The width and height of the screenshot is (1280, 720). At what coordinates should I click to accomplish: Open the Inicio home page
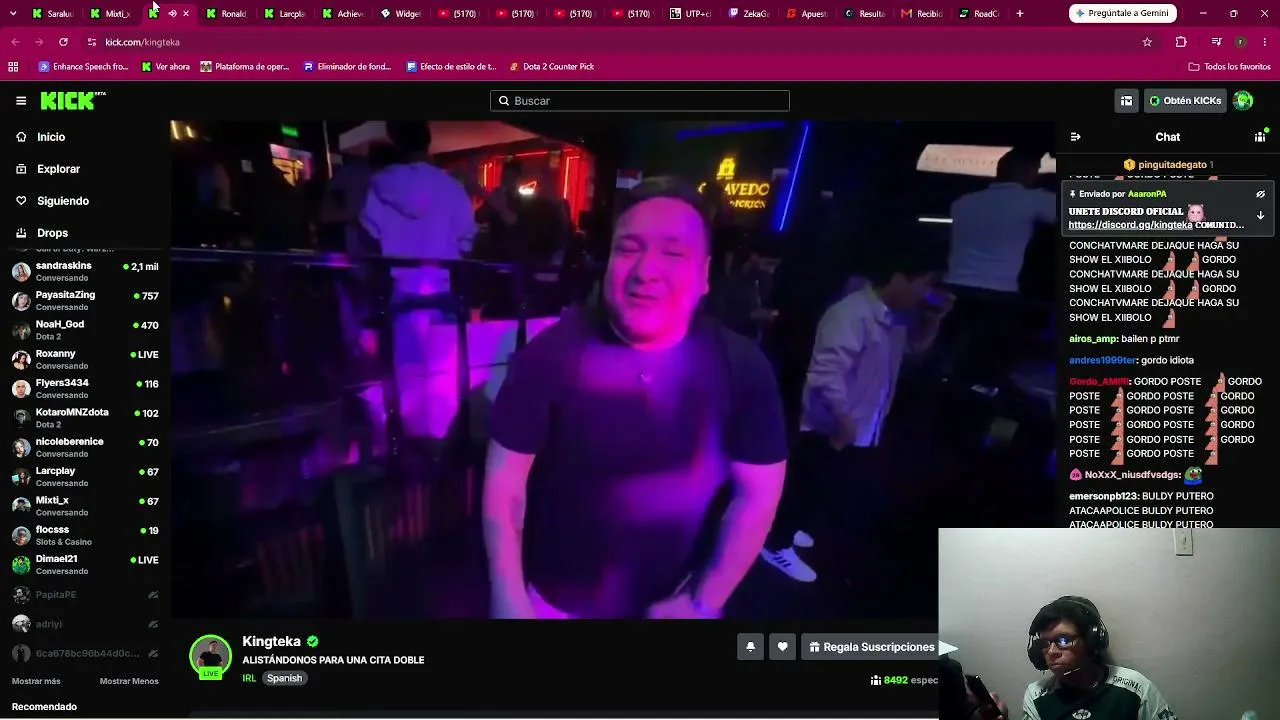click(x=51, y=137)
